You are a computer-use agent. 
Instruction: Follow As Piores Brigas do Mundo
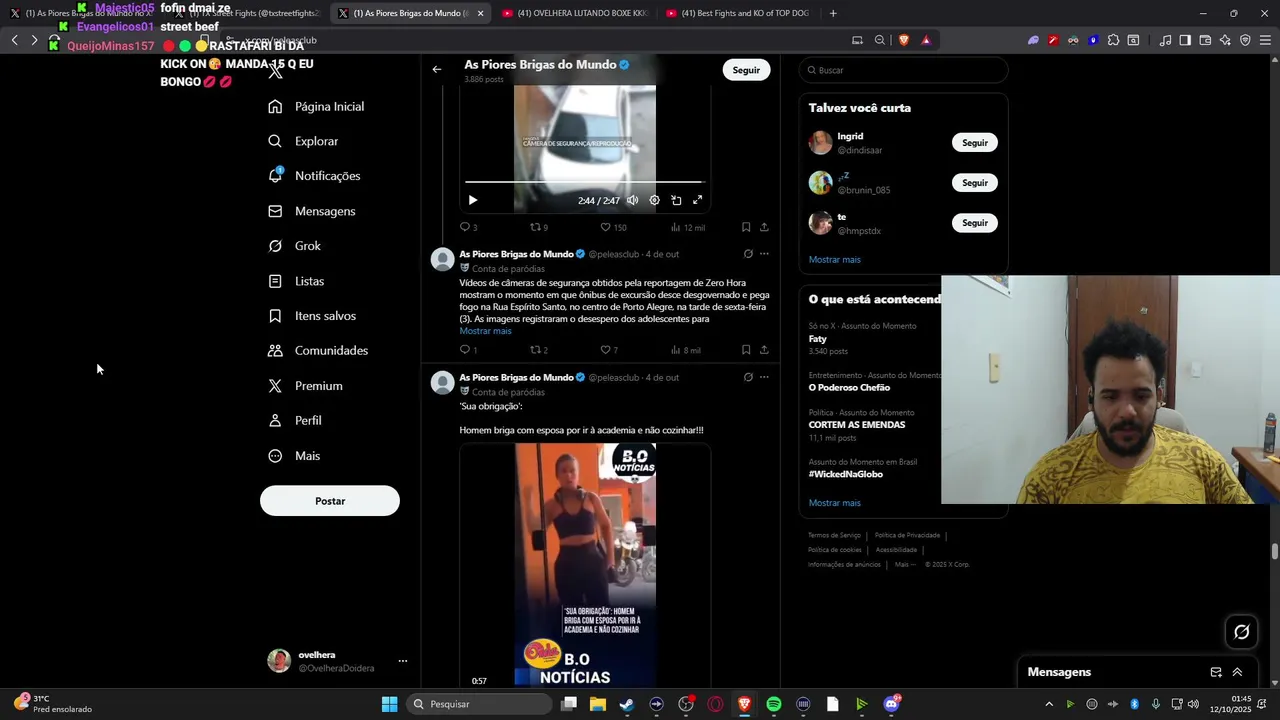(746, 70)
